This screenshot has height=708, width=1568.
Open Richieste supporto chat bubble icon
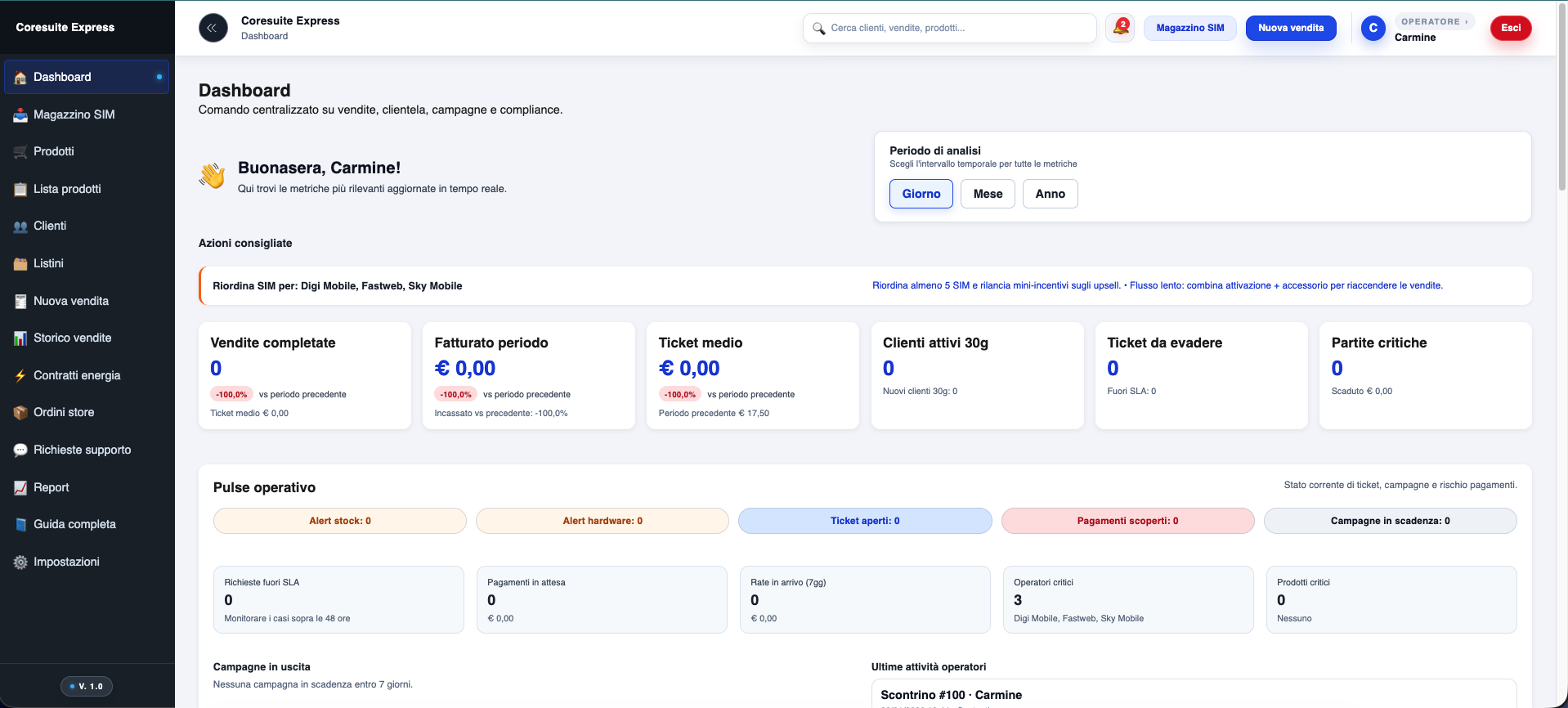[20, 450]
